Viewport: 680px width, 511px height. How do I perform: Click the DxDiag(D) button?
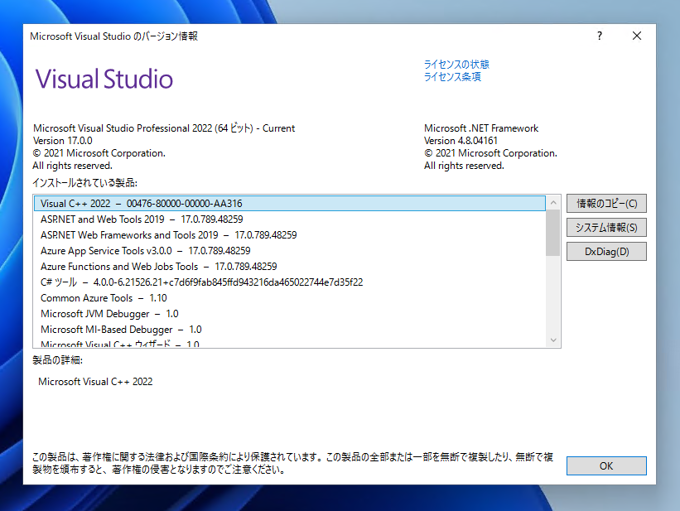606,252
